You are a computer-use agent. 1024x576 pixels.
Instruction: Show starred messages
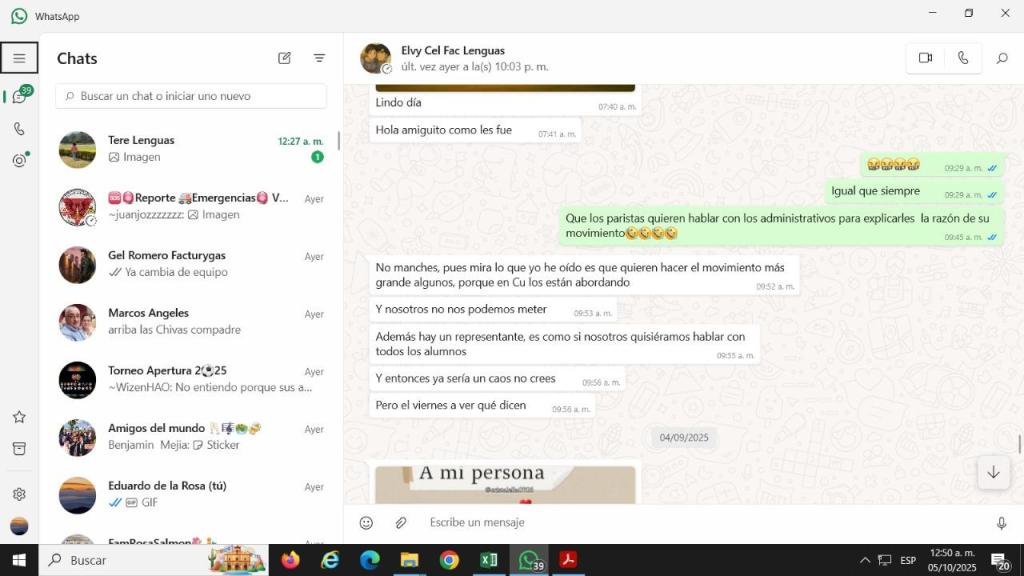tap(19, 417)
